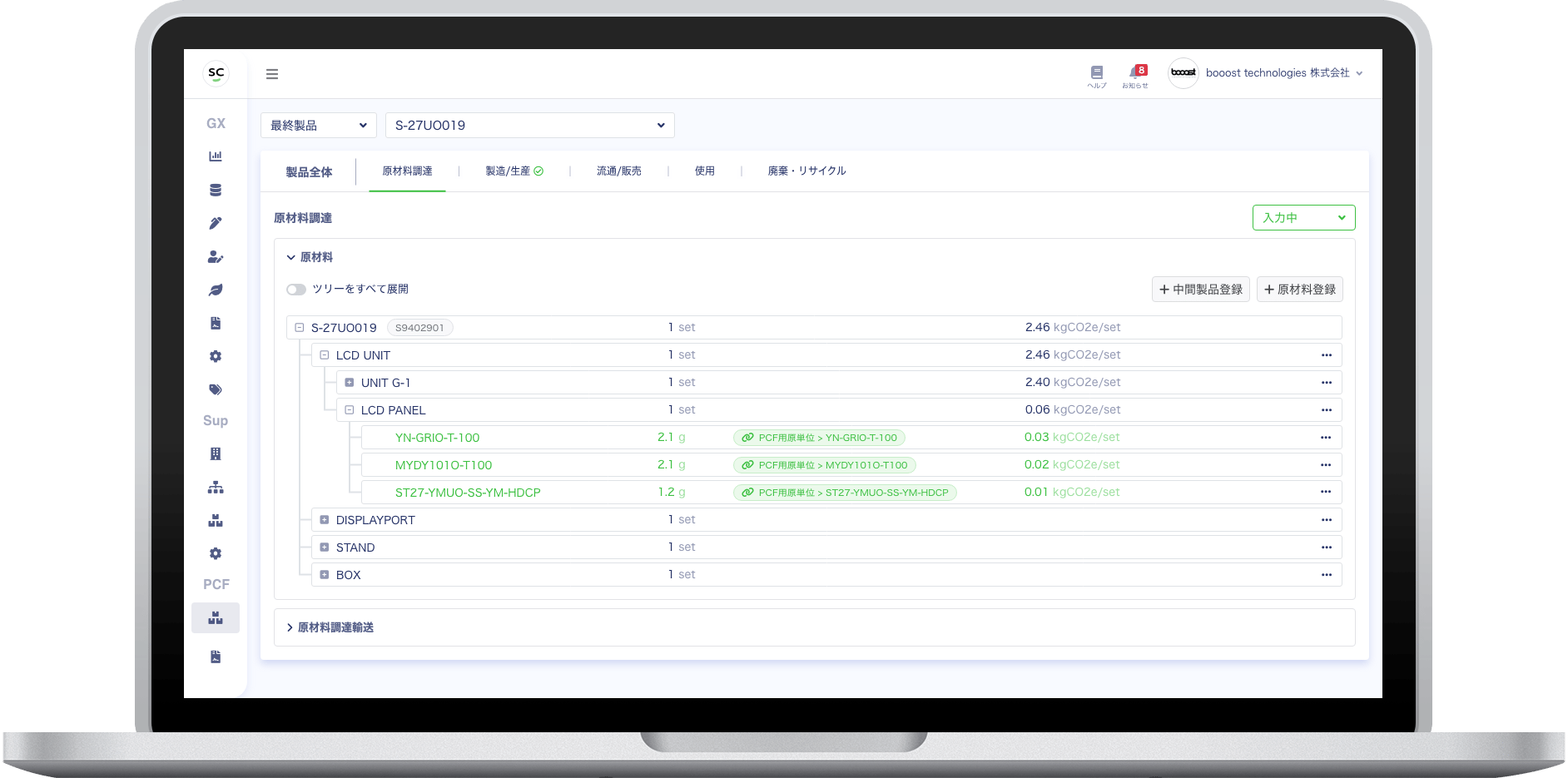Viewport: 1568px width, 778px height.
Task: Click the 中間製品登録 button
Action: click(1201, 290)
